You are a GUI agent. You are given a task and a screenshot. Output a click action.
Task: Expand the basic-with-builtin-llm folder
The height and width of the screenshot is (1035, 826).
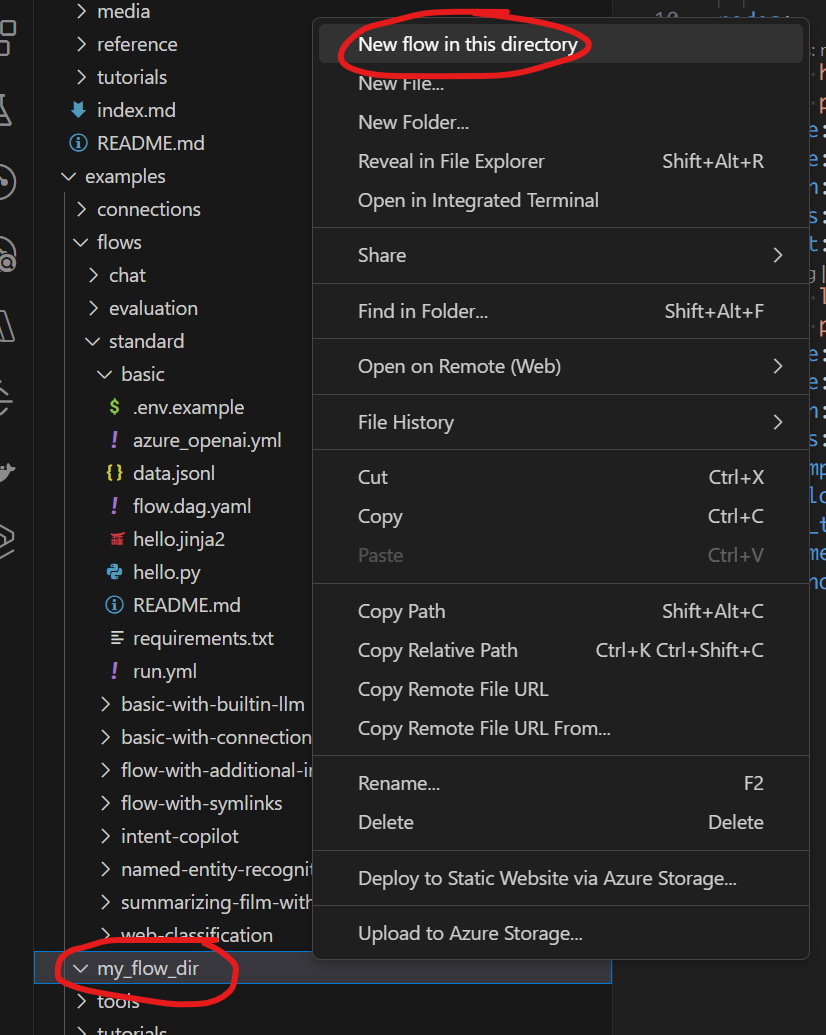[211, 704]
